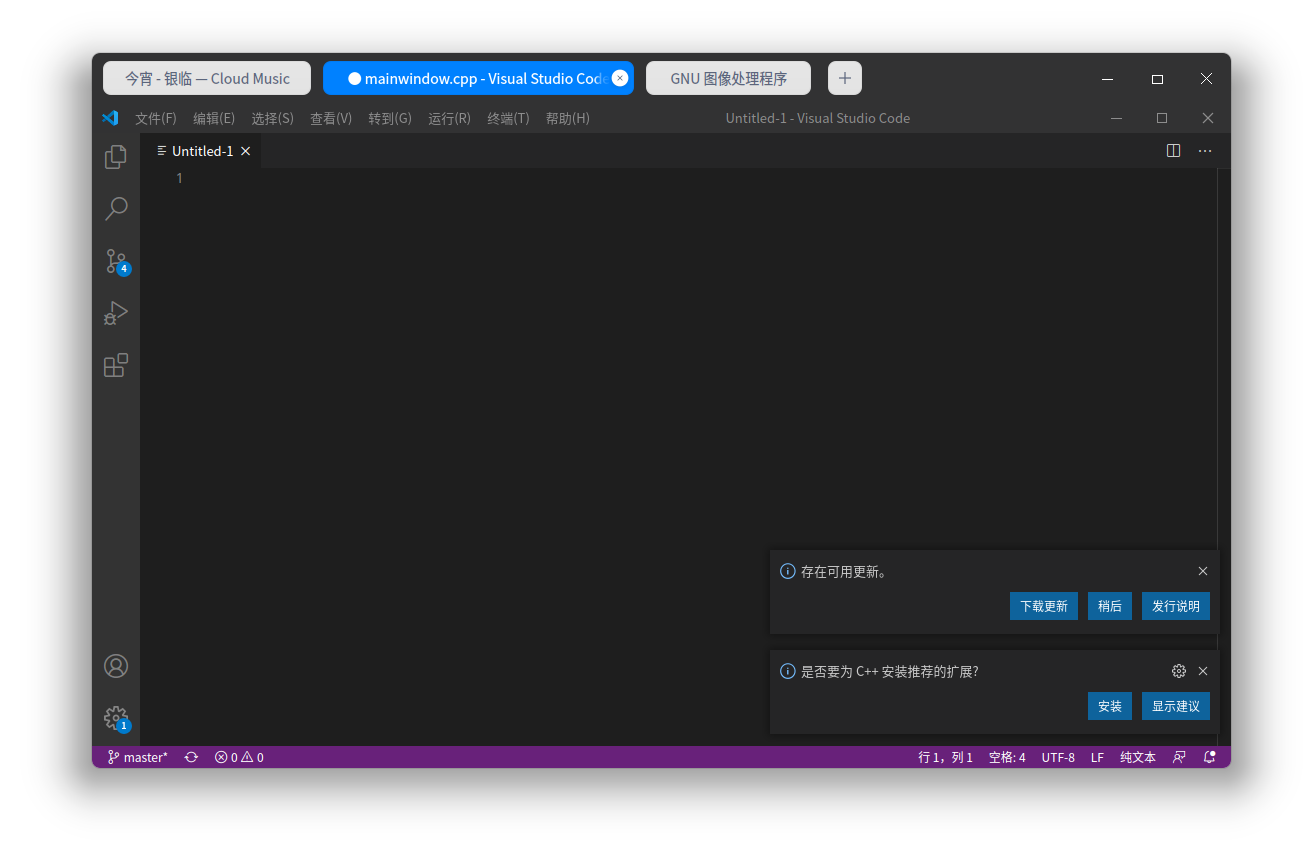Open the 编辑(E) menu
Screen dimensions: 1314x851
[x=214, y=118]
